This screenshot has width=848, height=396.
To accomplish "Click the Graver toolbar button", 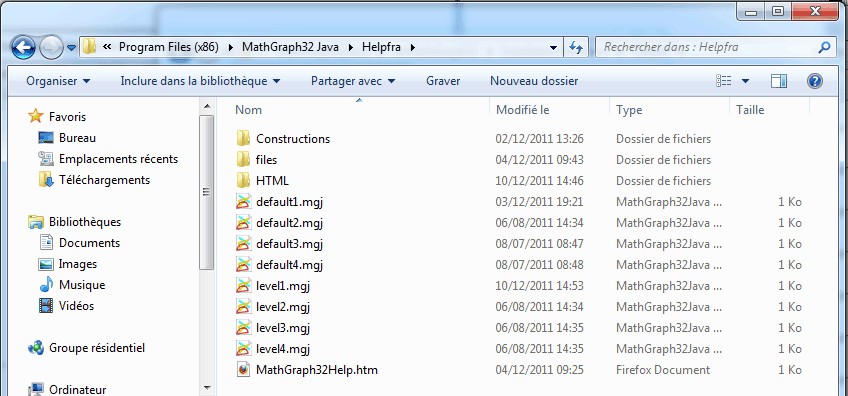I will [x=443, y=81].
